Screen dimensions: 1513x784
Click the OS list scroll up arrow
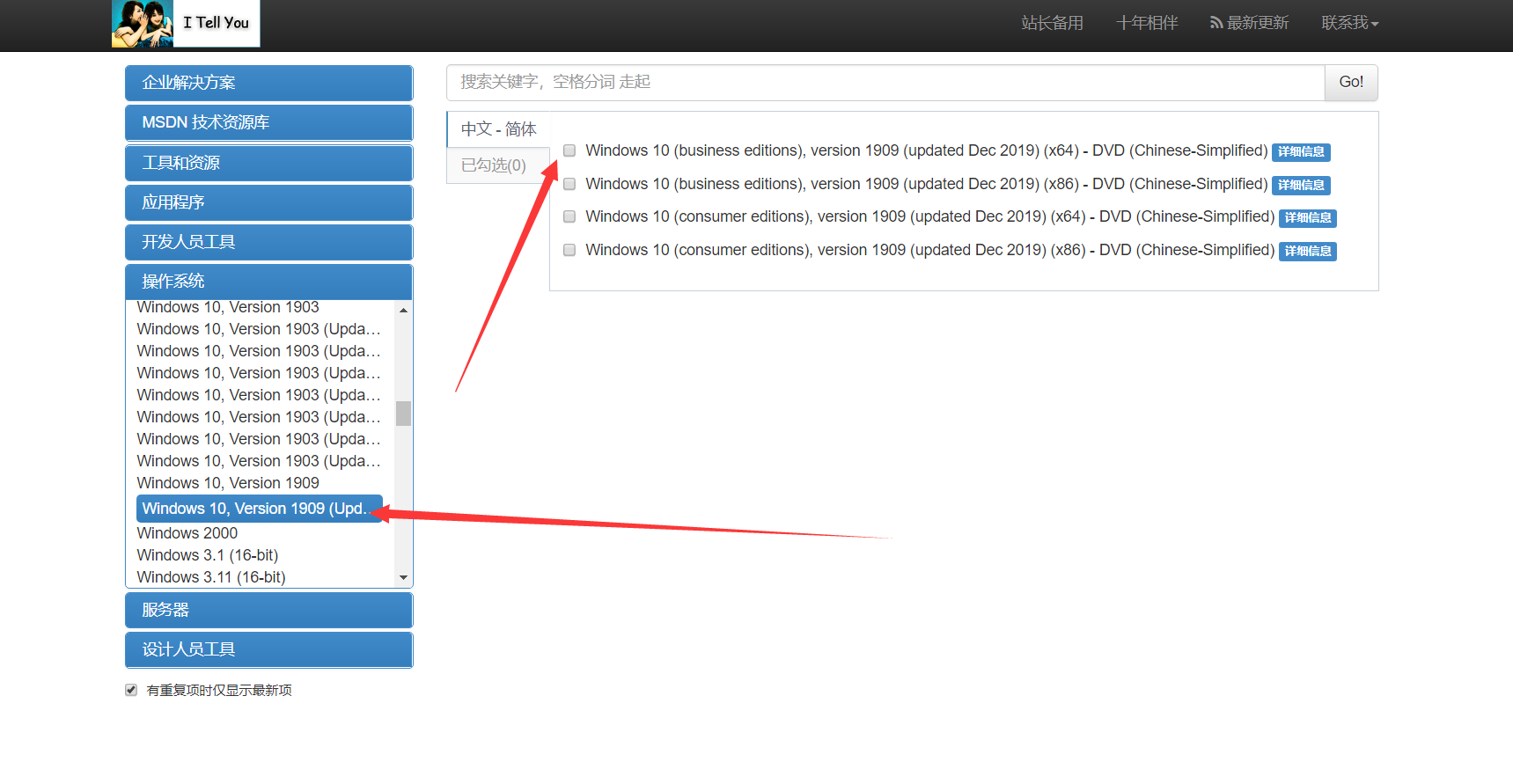click(403, 310)
